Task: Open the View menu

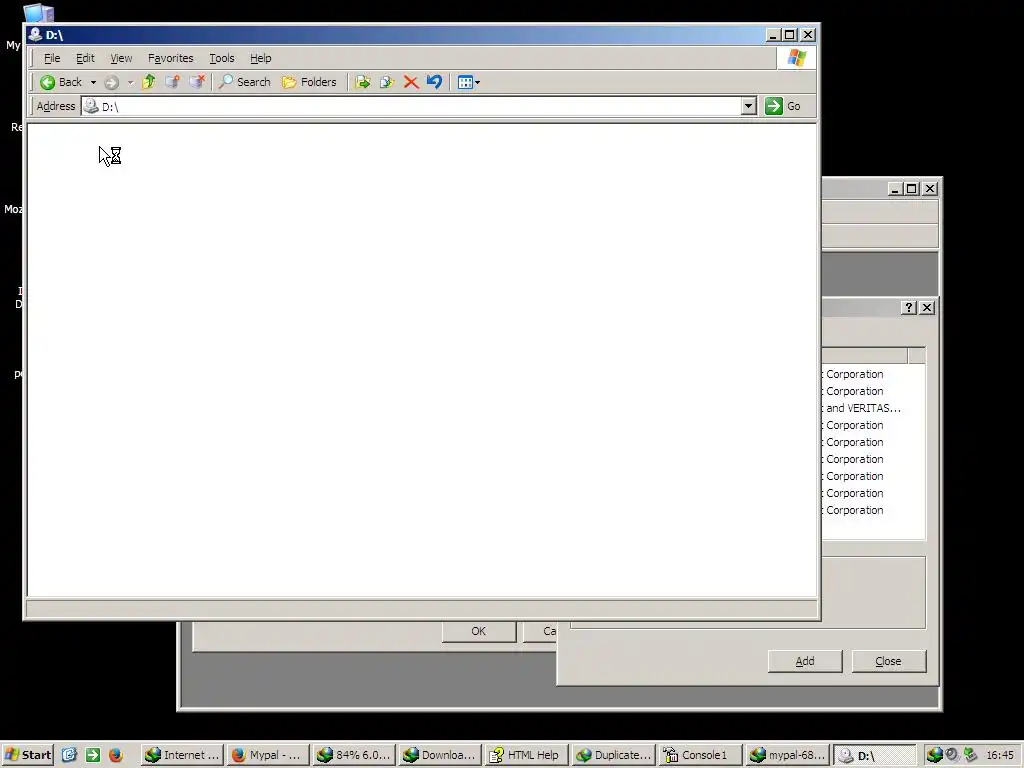Action: tap(121, 58)
